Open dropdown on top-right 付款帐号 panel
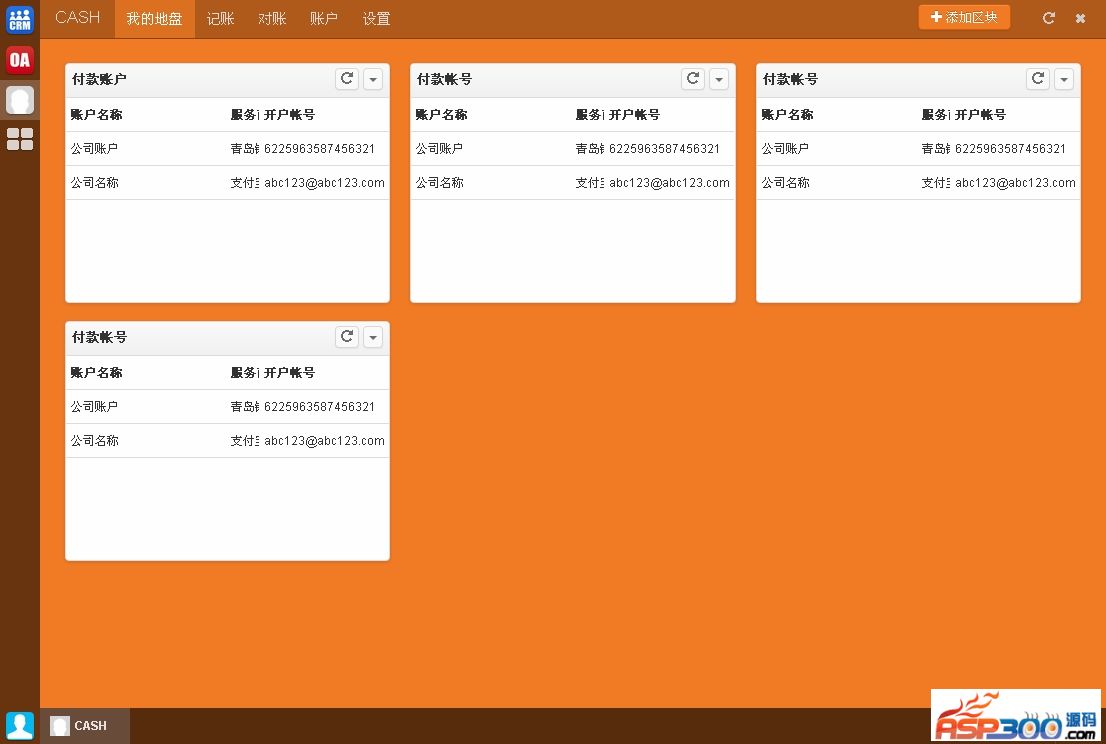The image size is (1106, 744). coord(1064,80)
